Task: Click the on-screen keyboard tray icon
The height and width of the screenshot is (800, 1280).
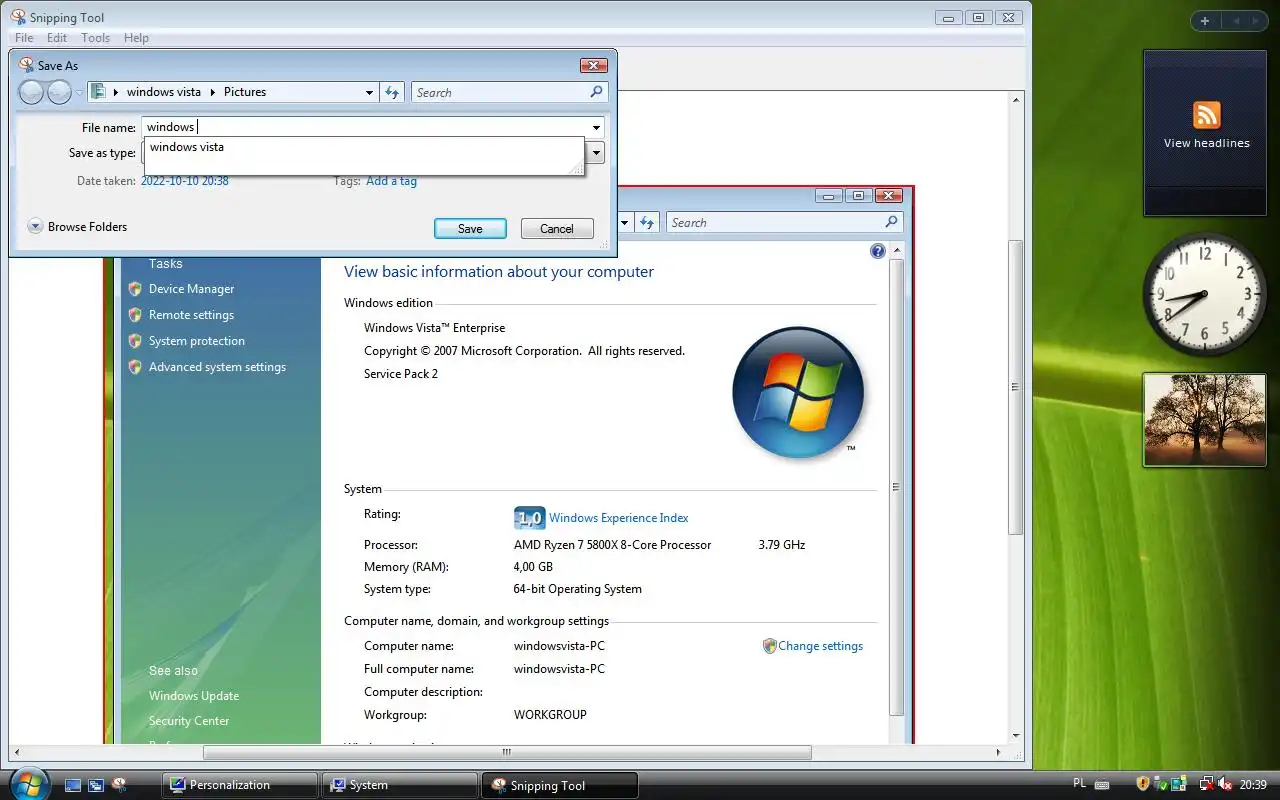Action: (x=1101, y=784)
